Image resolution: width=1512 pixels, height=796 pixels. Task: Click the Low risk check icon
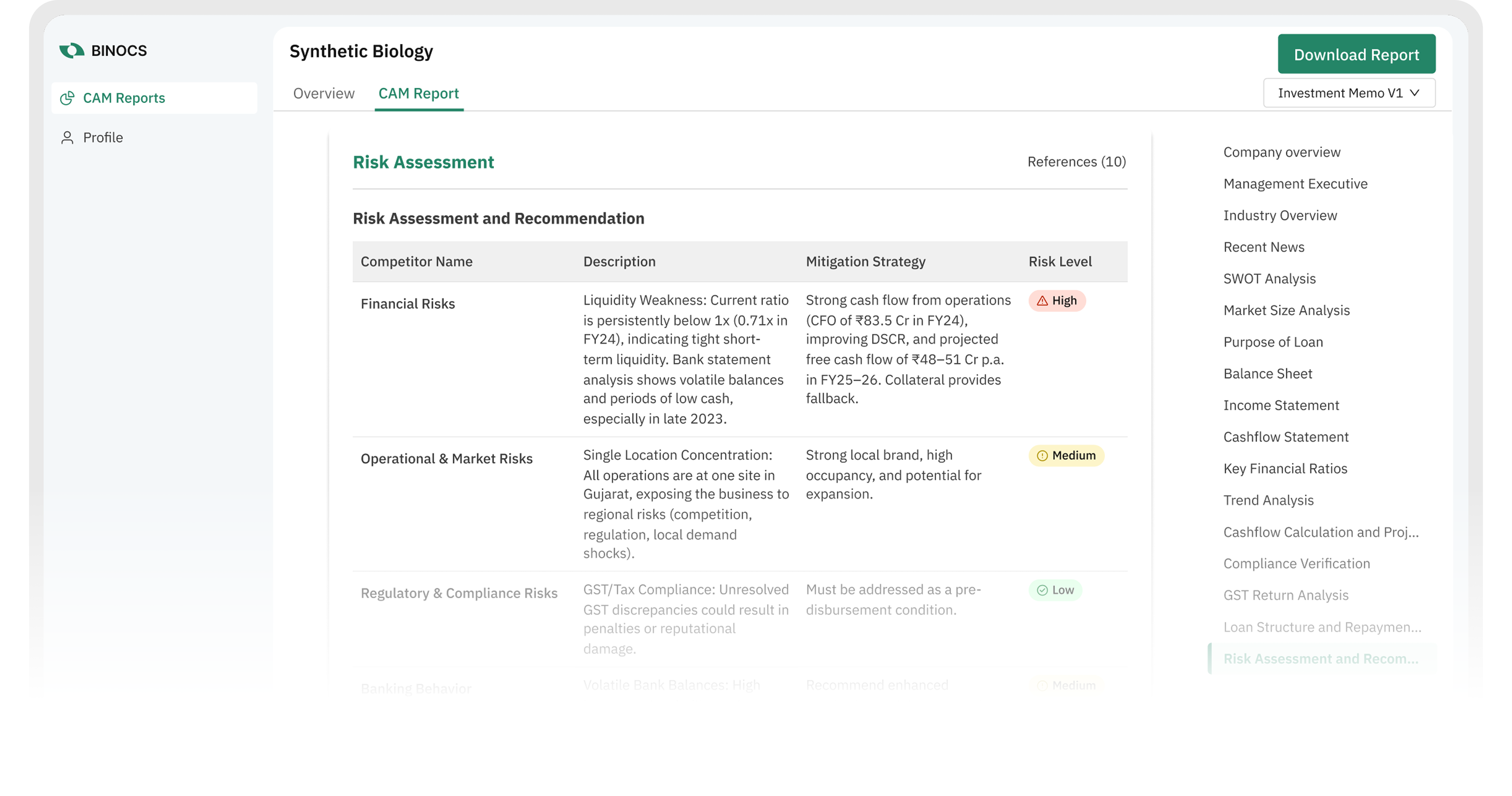coord(1042,590)
